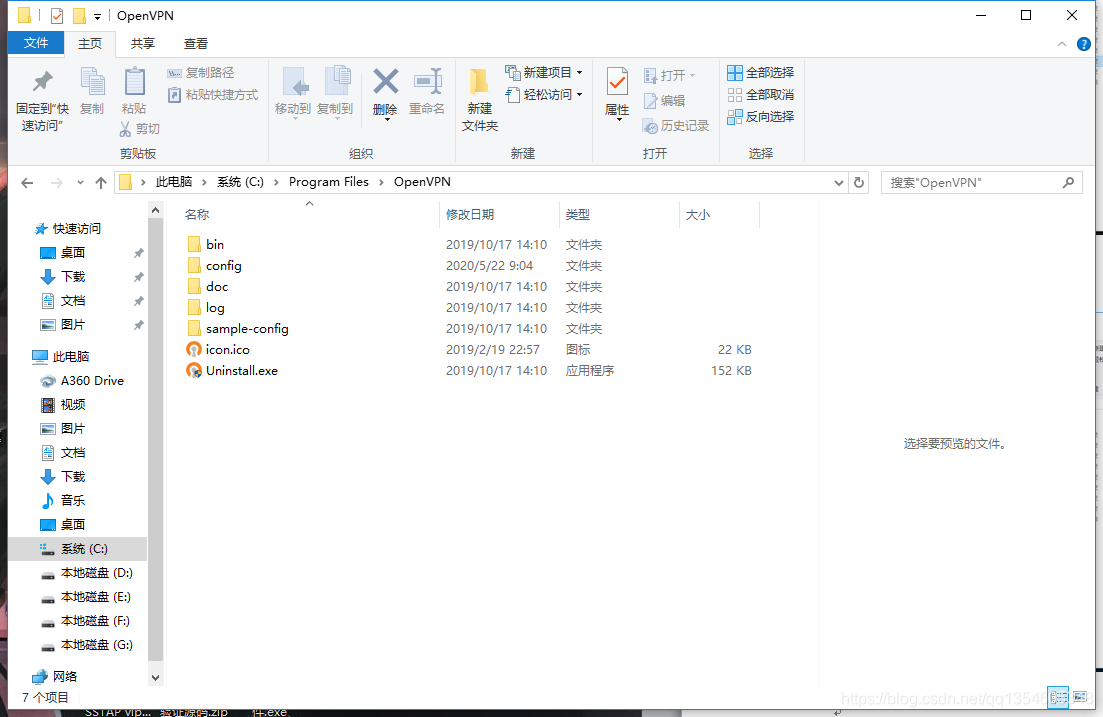Click the 剪切 scissors icon
1103x717 pixels.
pos(125,129)
